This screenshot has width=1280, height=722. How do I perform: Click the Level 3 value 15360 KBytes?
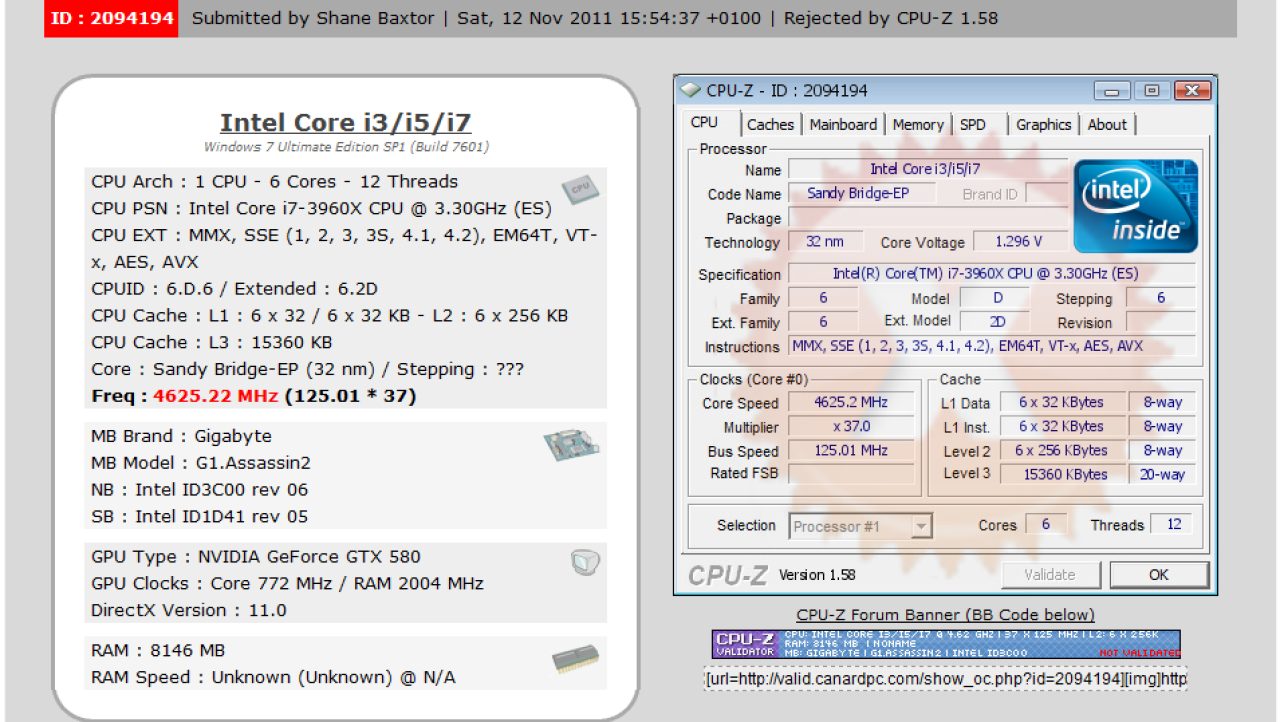coord(1061,475)
